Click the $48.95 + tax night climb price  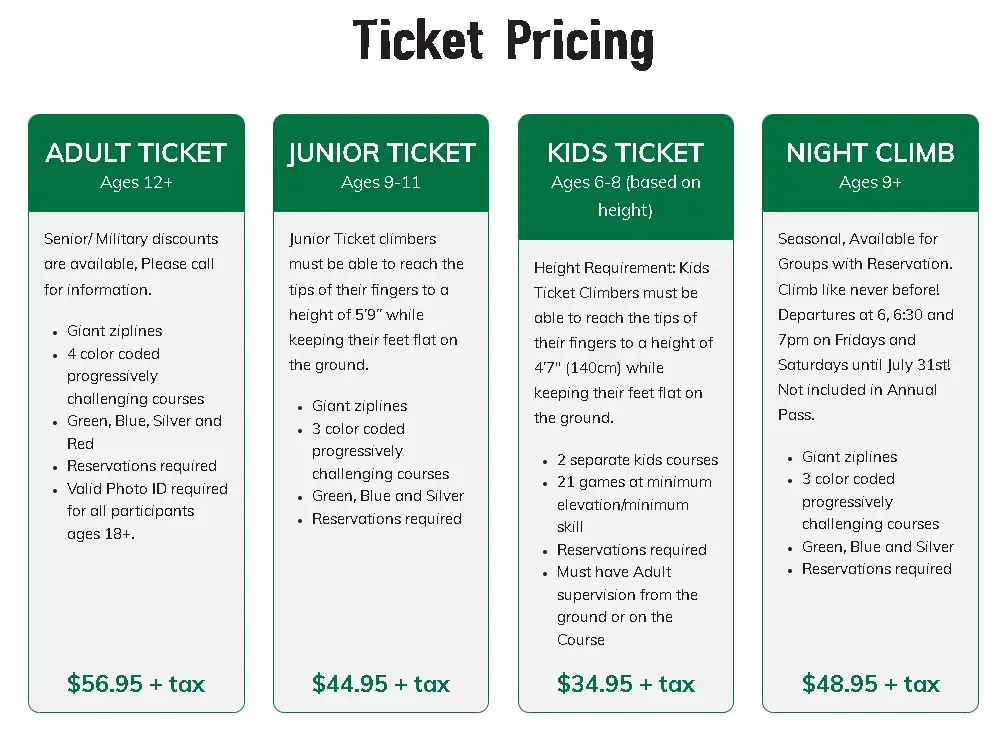click(x=870, y=684)
